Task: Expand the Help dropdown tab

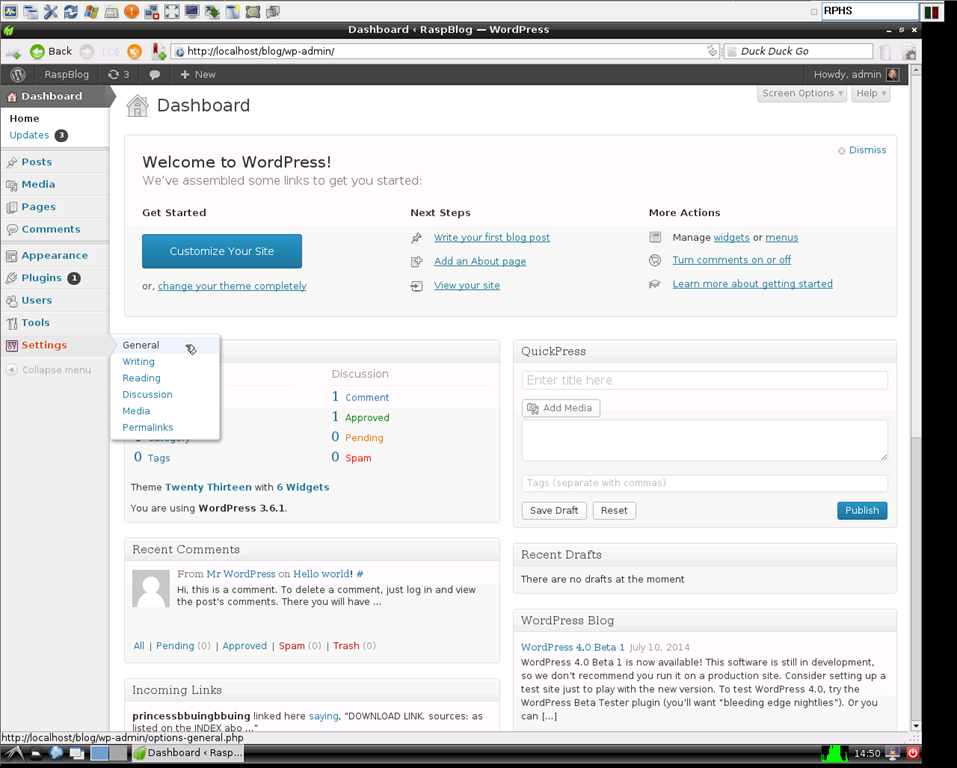Action: click(x=872, y=93)
